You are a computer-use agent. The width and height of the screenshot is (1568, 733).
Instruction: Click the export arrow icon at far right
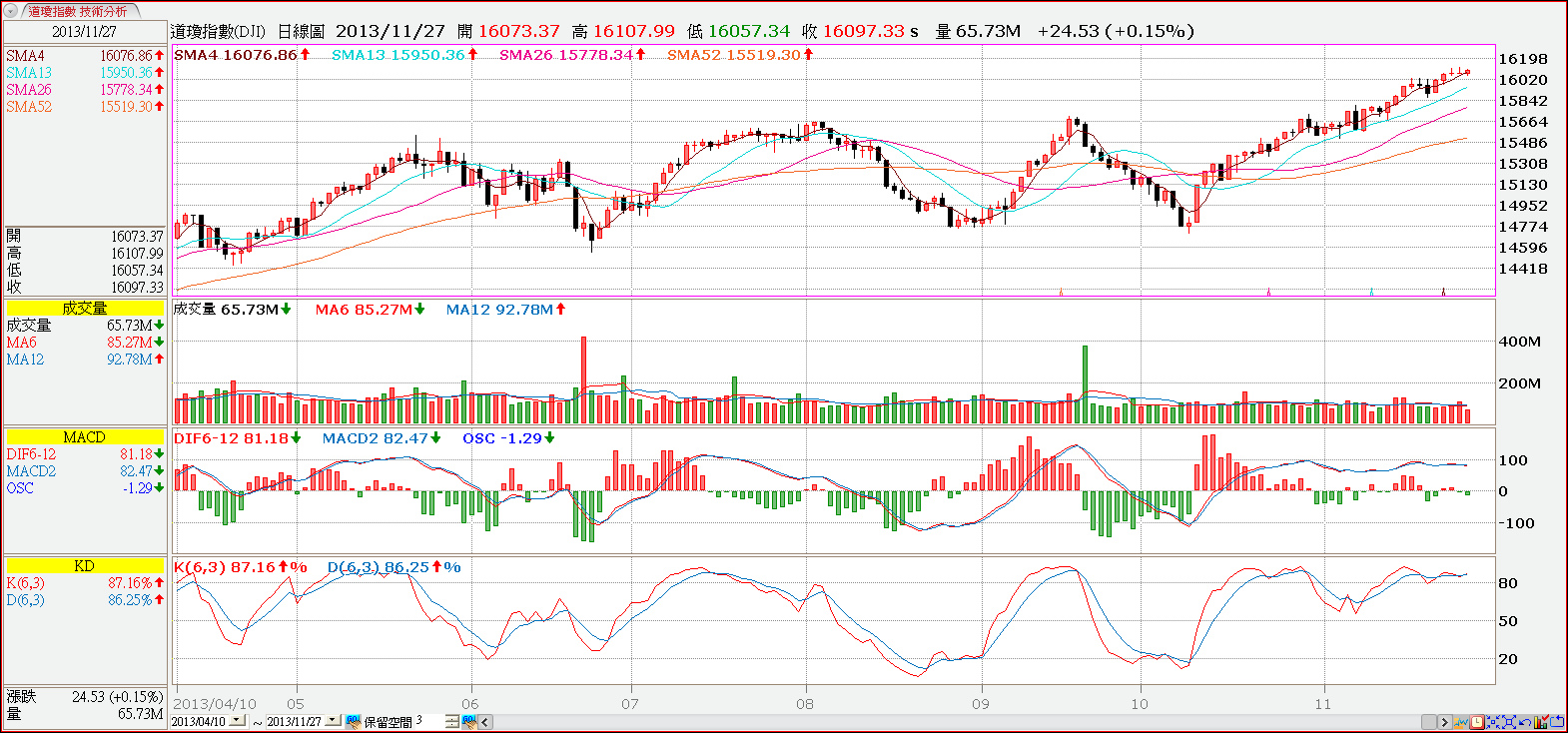click(1556, 721)
